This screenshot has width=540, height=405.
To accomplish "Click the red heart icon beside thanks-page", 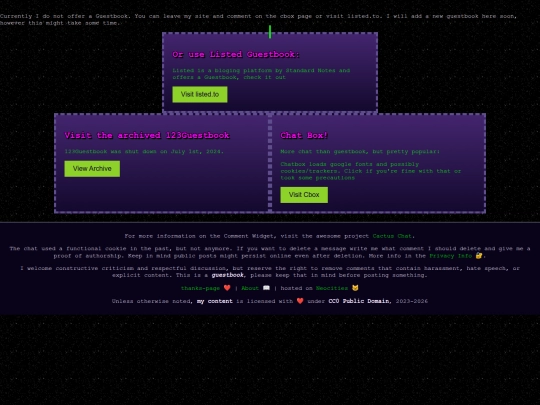I will (x=227, y=288).
